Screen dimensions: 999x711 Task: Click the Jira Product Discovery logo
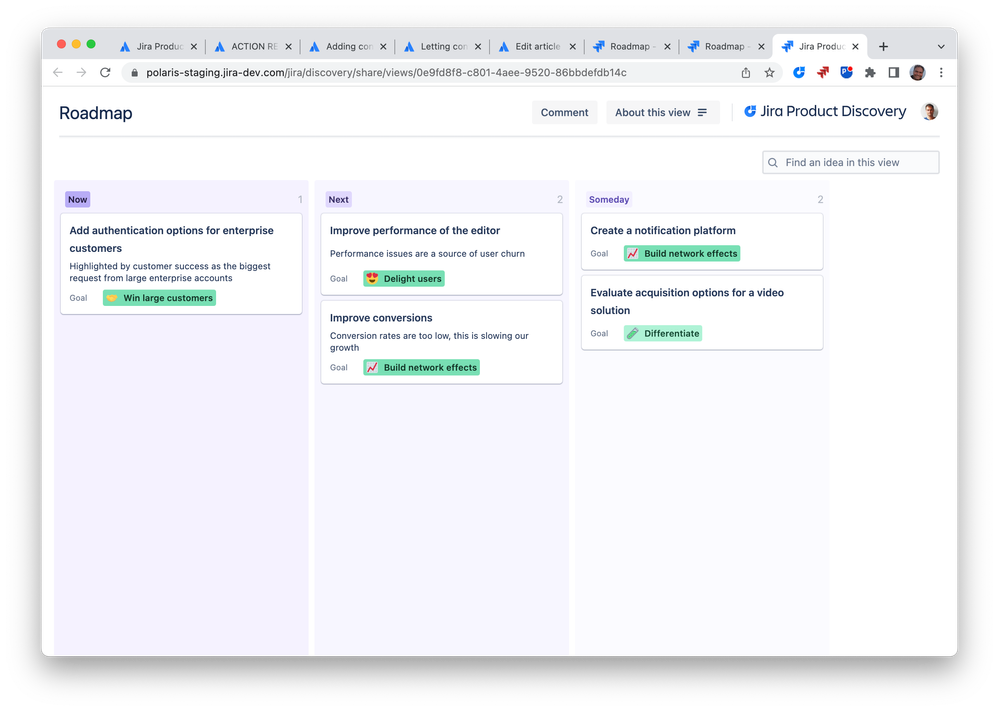(x=825, y=111)
